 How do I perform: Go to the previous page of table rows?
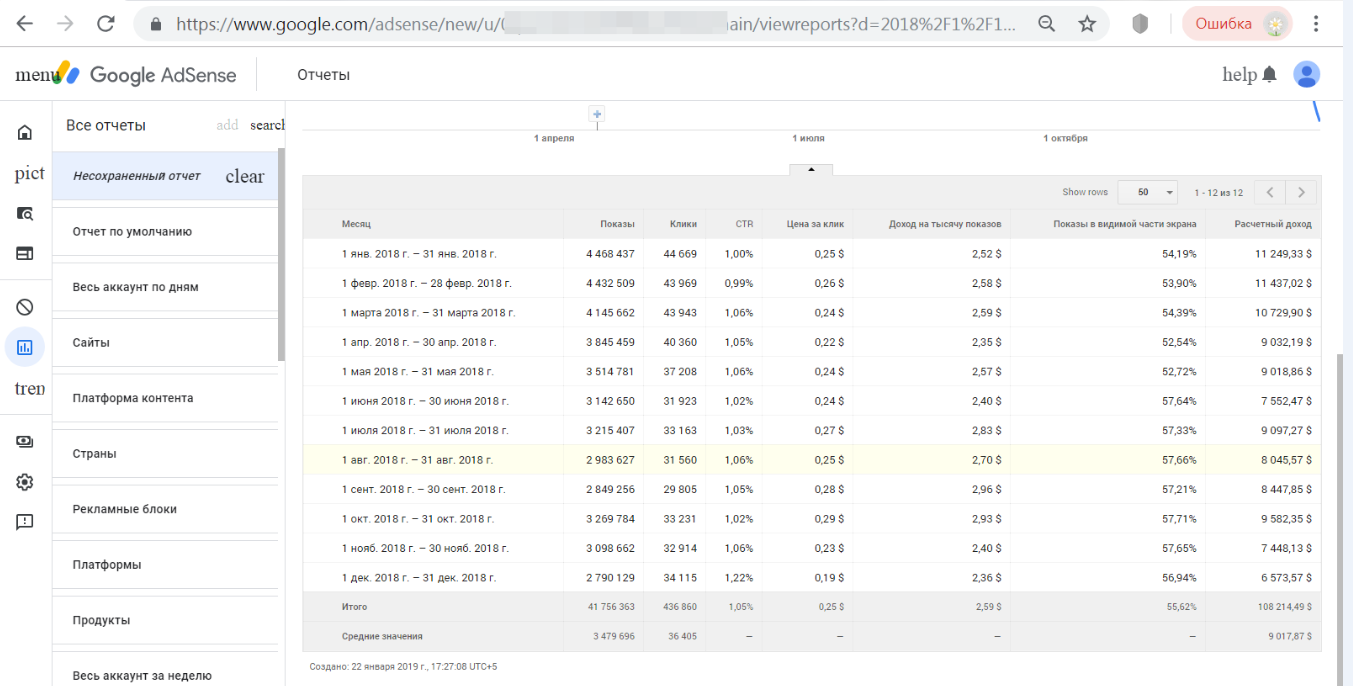[x=1269, y=192]
